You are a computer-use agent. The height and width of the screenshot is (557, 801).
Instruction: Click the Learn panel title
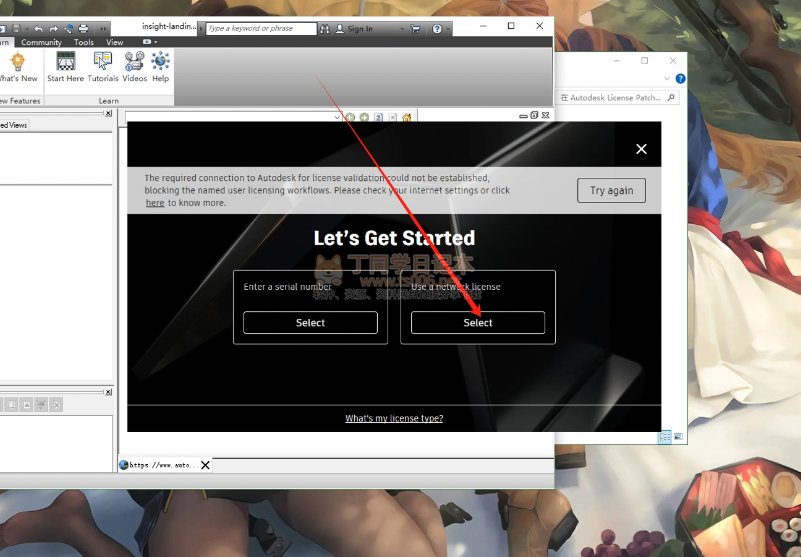pyautogui.click(x=108, y=101)
